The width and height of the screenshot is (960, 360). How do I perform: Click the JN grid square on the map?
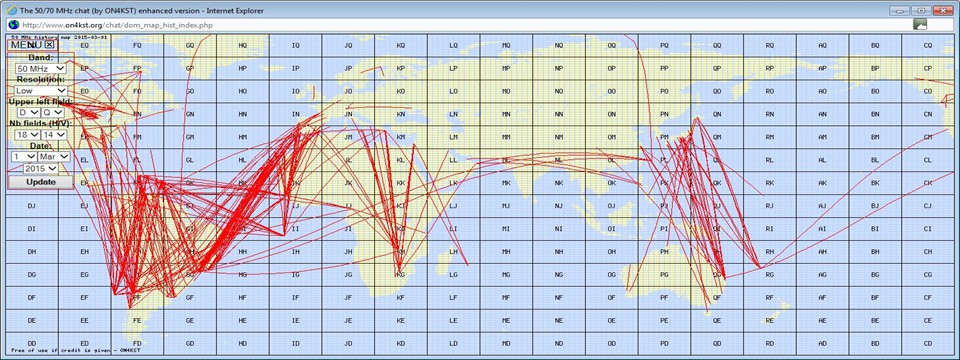[x=348, y=114]
